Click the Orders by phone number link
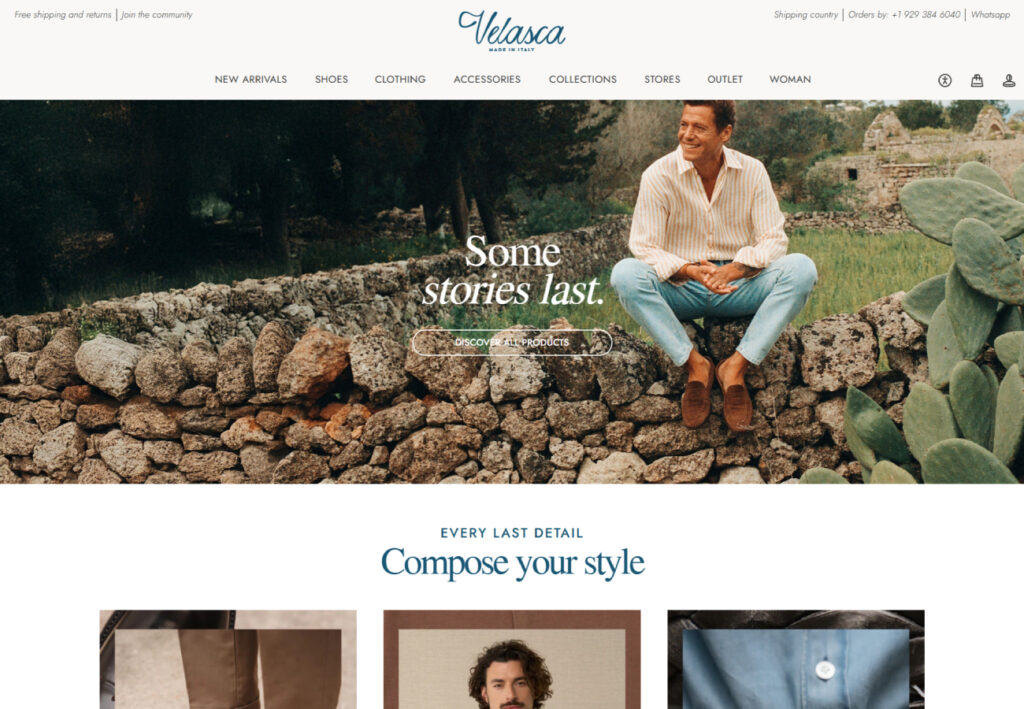Viewport: 1024px width, 709px height. coord(904,14)
